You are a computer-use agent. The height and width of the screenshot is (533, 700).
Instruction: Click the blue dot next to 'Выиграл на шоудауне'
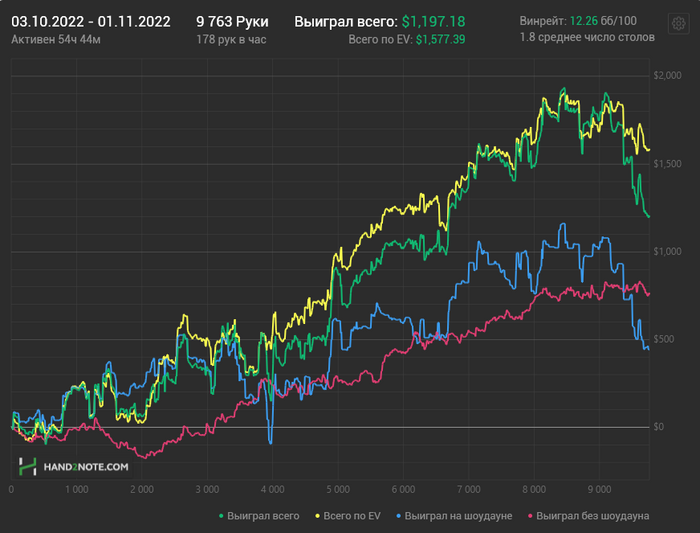coord(399,516)
